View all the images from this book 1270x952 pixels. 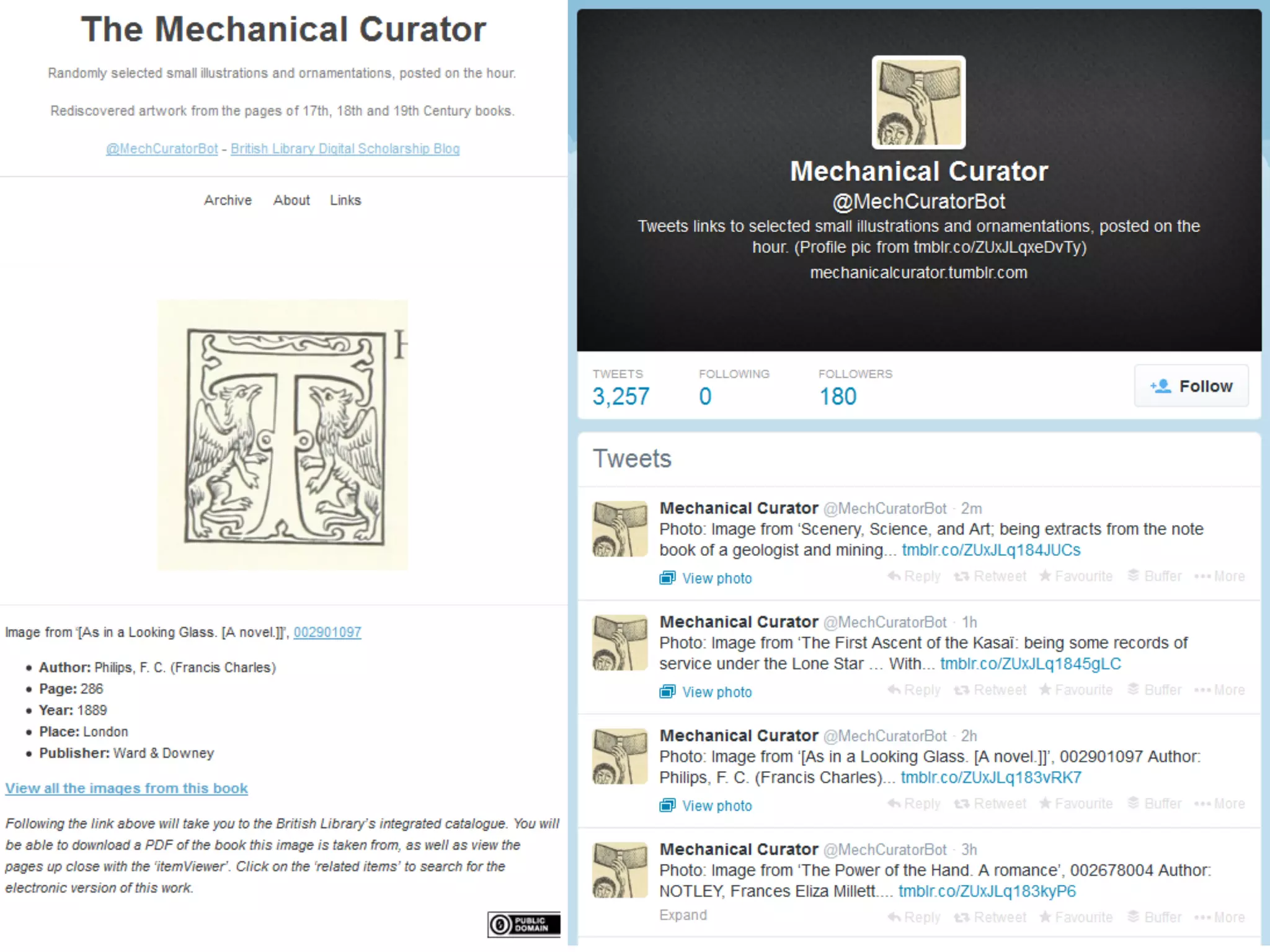(x=127, y=788)
